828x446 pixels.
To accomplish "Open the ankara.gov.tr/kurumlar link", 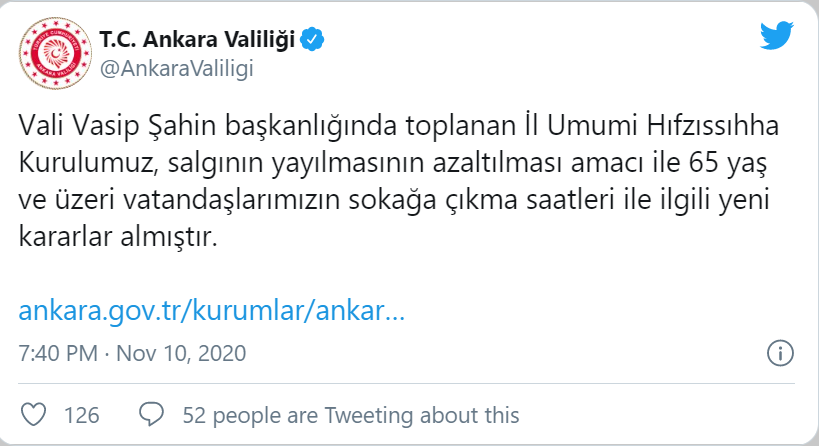I will (212, 310).
